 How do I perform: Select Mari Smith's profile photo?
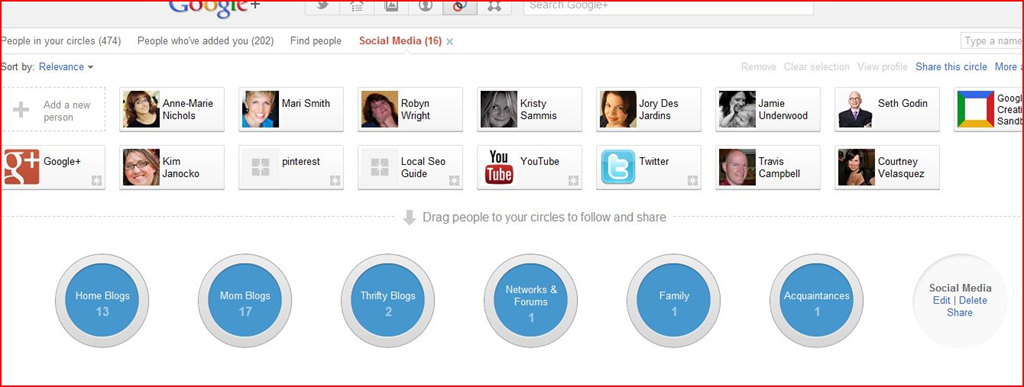(x=261, y=109)
